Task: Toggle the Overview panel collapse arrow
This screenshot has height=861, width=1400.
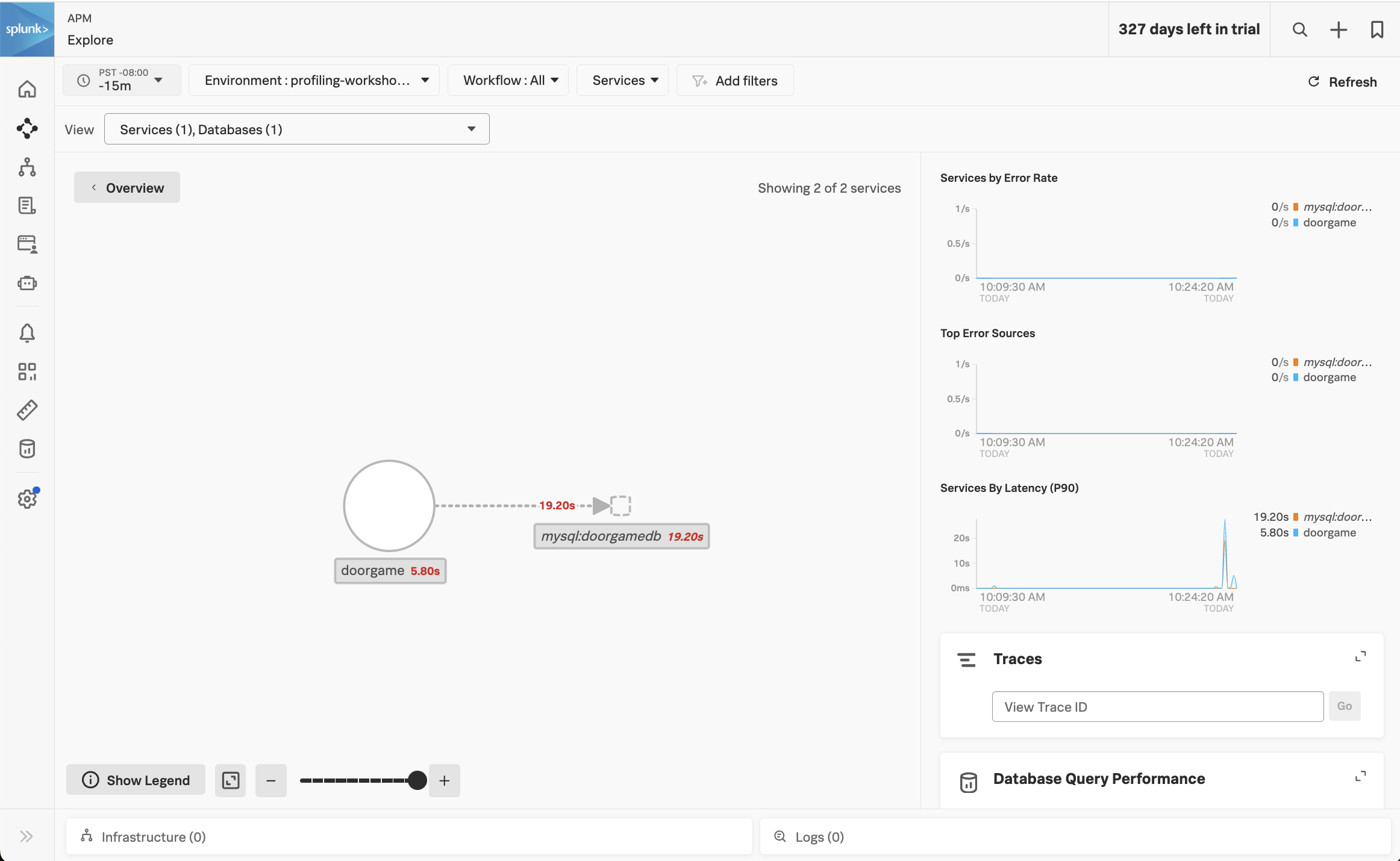Action: (94, 187)
